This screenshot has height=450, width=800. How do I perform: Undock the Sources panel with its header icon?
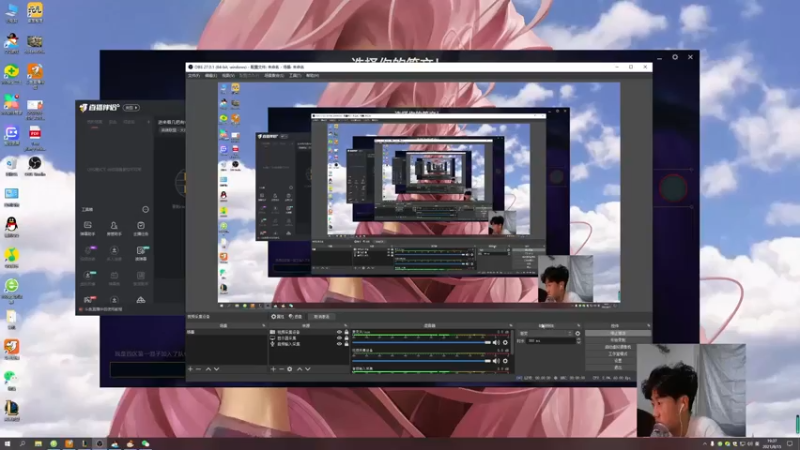coord(345,326)
